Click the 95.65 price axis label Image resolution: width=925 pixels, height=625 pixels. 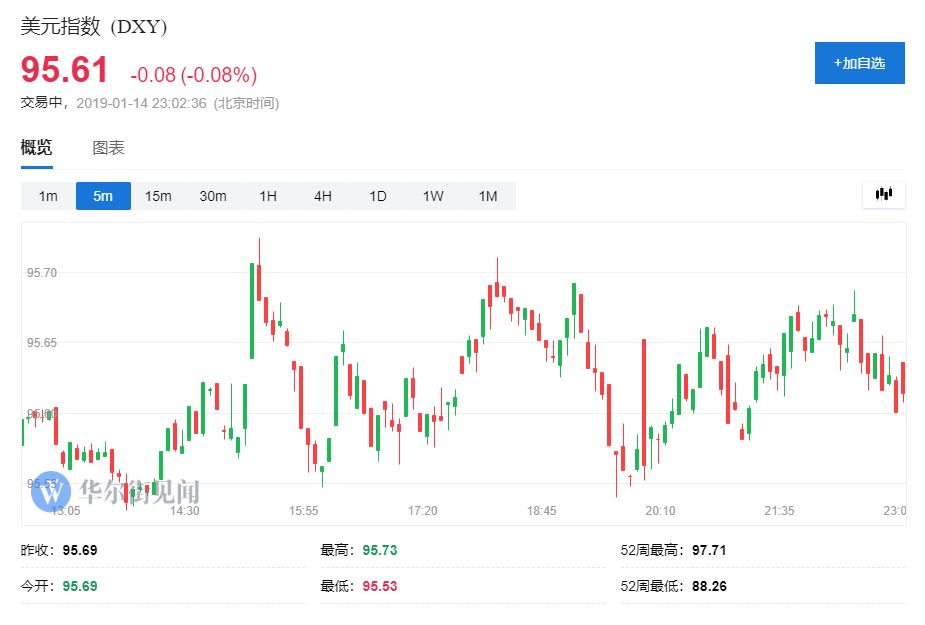[42, 343]
